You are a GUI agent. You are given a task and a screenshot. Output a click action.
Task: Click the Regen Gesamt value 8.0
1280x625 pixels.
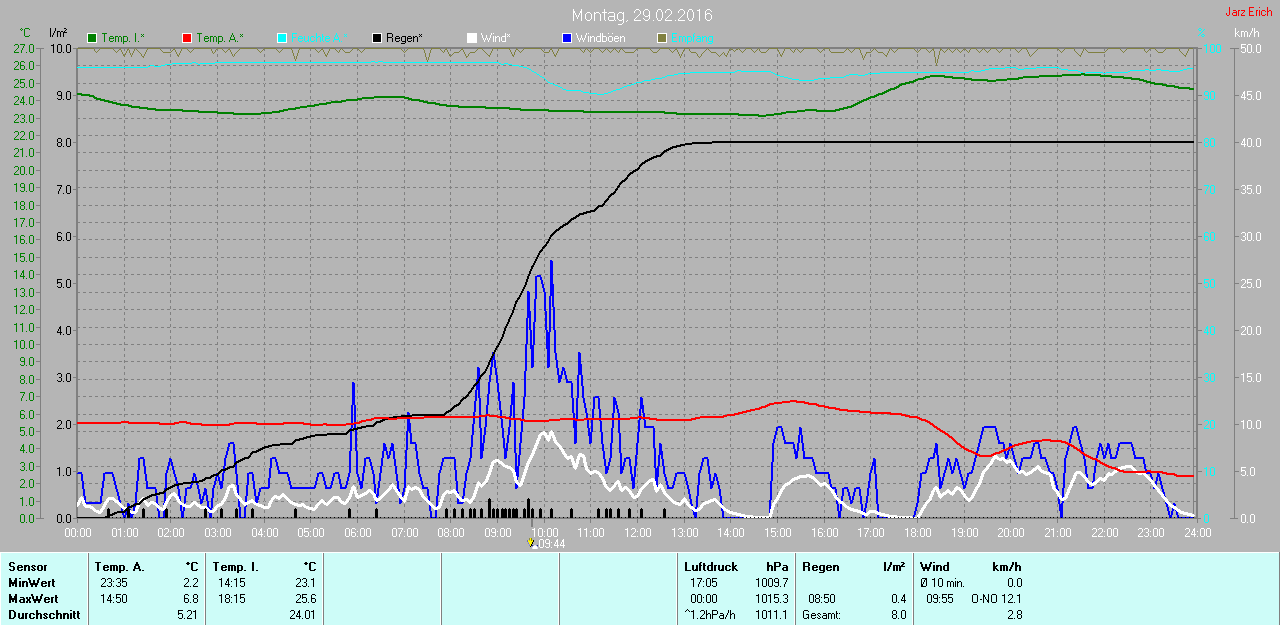click(898, 615)
